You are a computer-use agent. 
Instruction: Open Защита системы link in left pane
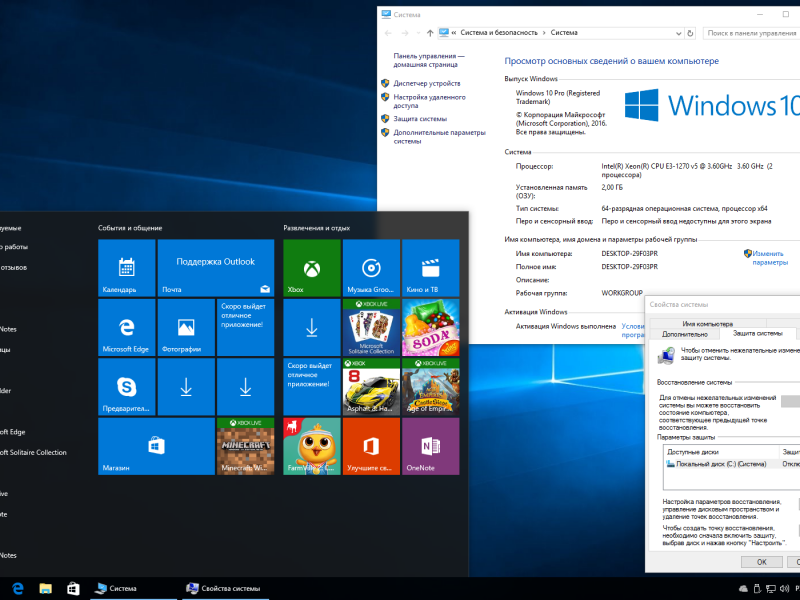[420, 119]
